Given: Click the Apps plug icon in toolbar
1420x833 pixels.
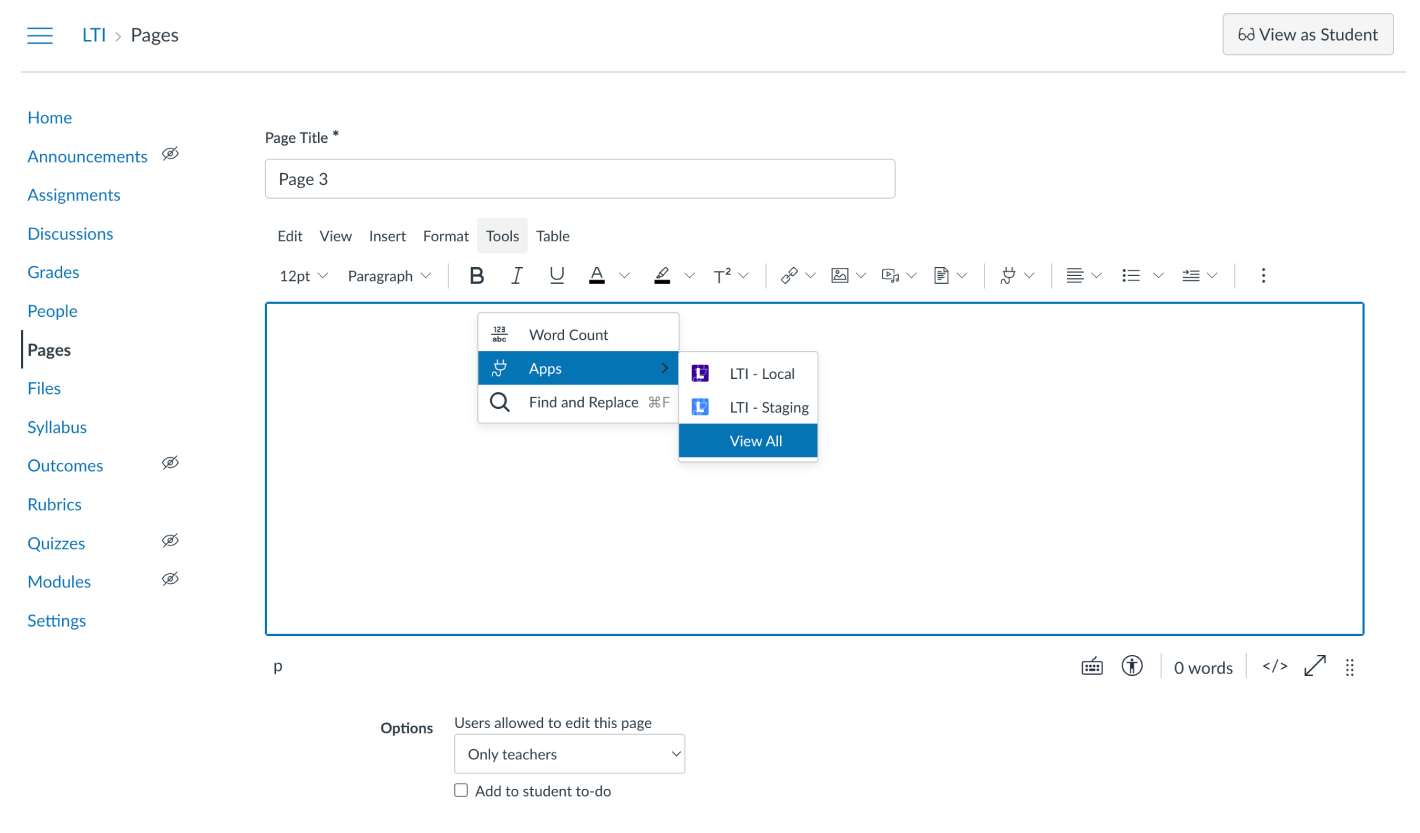Looking at the screenshot, I should pos(1008,276).
